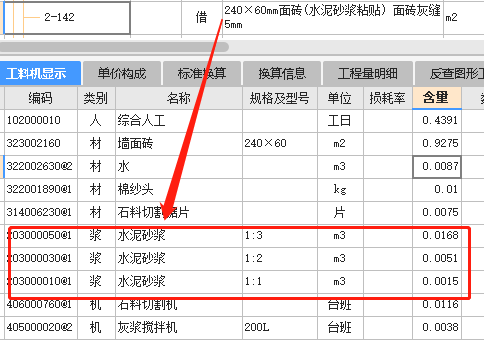This screenshot has width=484, height=360.
Task: Click the 1:2 specification cell
Action: [x=280, y=259]
